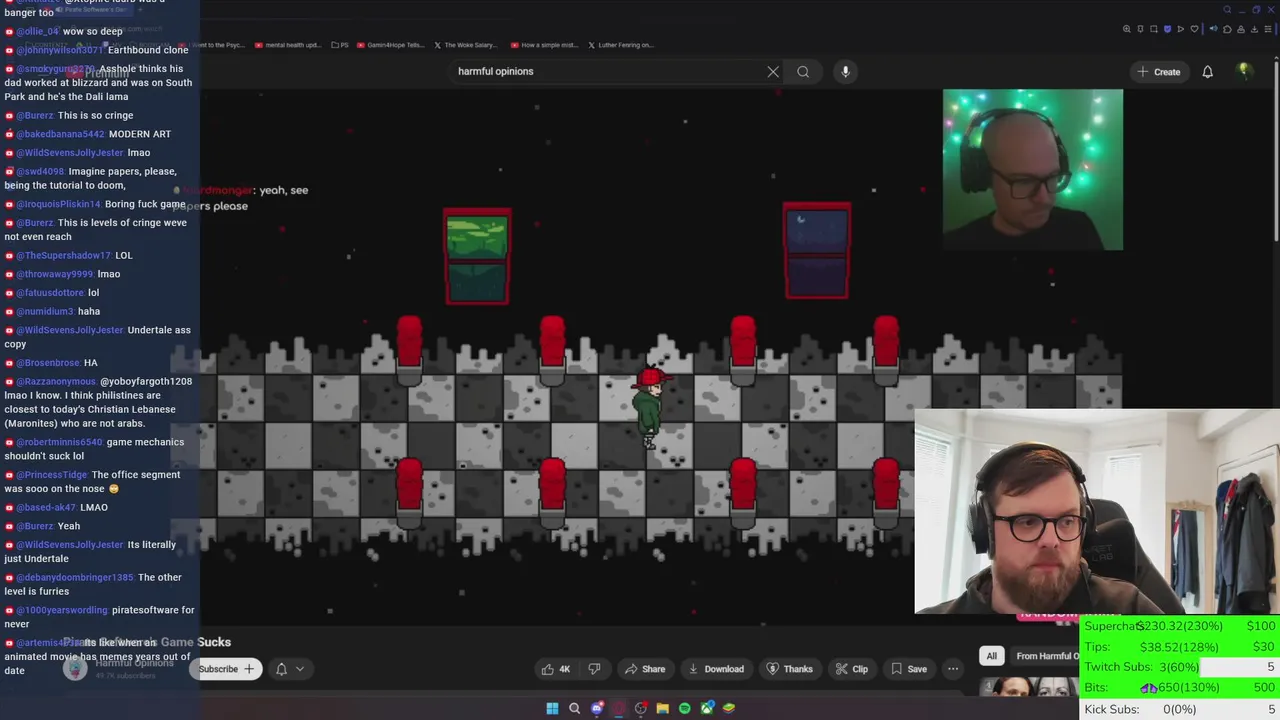Open the browser profile icon
1280x720 pixels.
click(x=1241, y=29)
